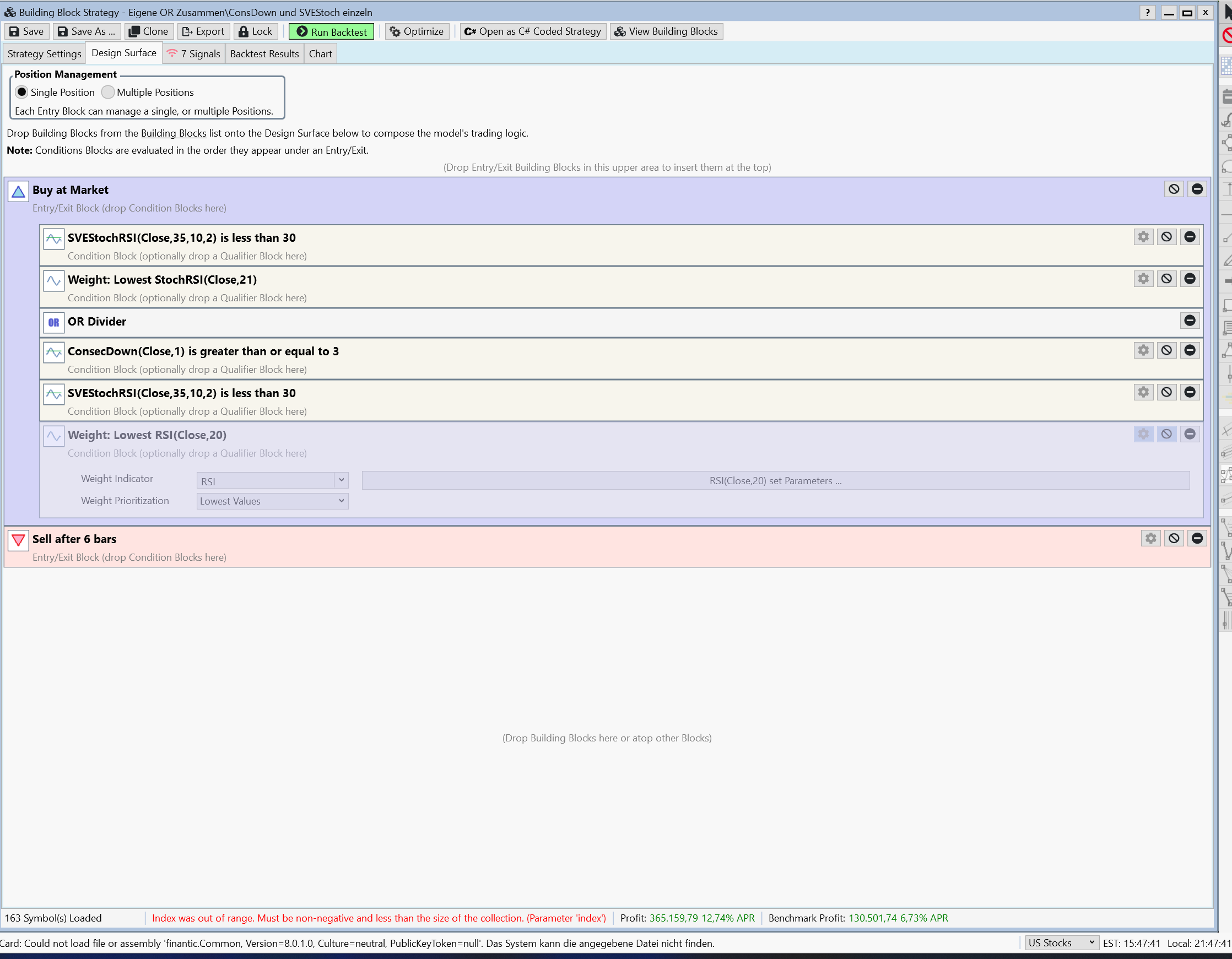The width and height of the screenshot is (1232, 959).
Task: Click RSI(Close,20) set Parameters field
Action: click(x=775, y=480)
